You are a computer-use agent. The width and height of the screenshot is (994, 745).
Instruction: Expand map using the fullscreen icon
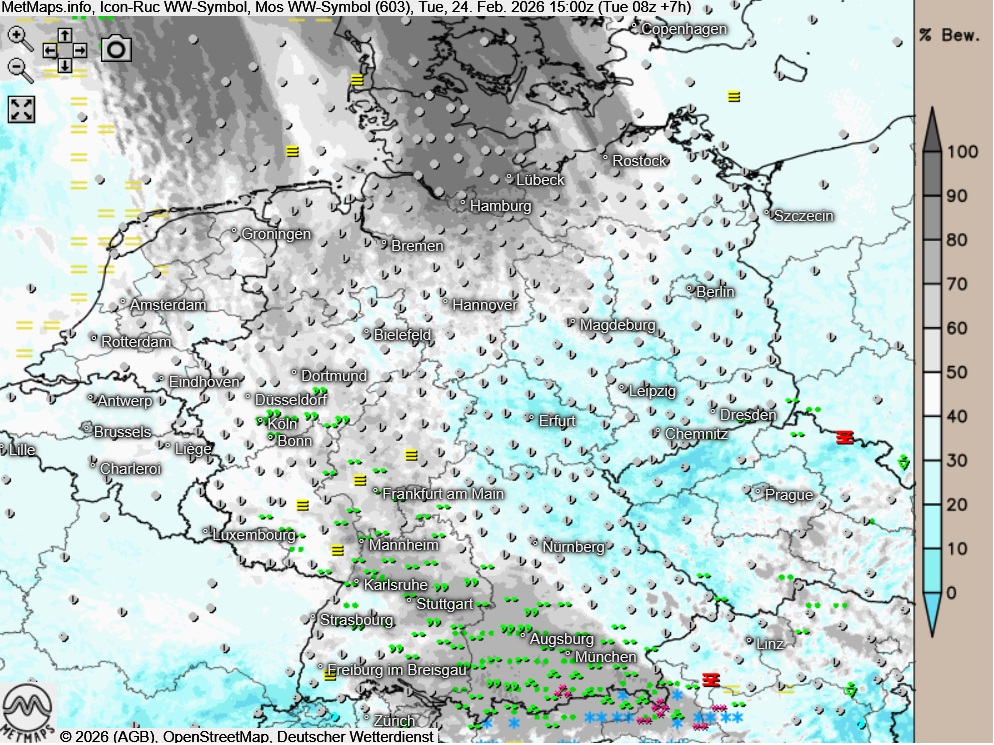pyautogui.click(x=22, y=110)
